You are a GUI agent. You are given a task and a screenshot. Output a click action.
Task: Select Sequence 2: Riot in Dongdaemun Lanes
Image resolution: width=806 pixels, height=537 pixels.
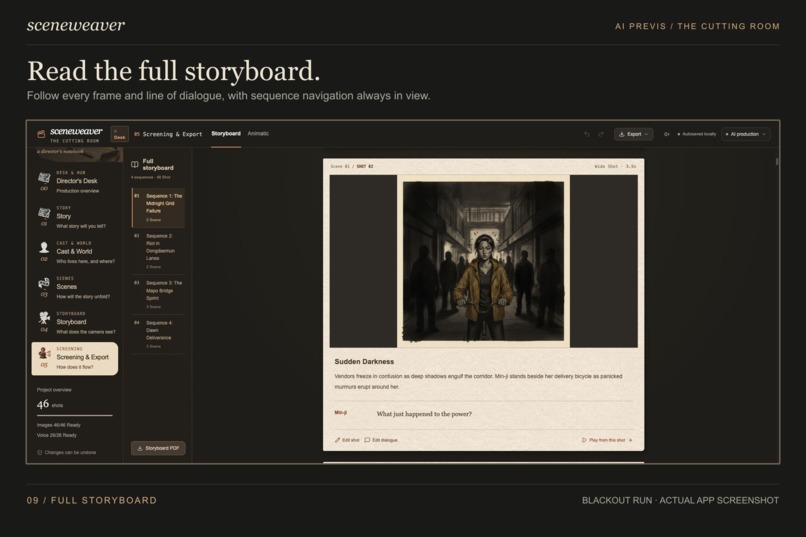coord(158,251)
